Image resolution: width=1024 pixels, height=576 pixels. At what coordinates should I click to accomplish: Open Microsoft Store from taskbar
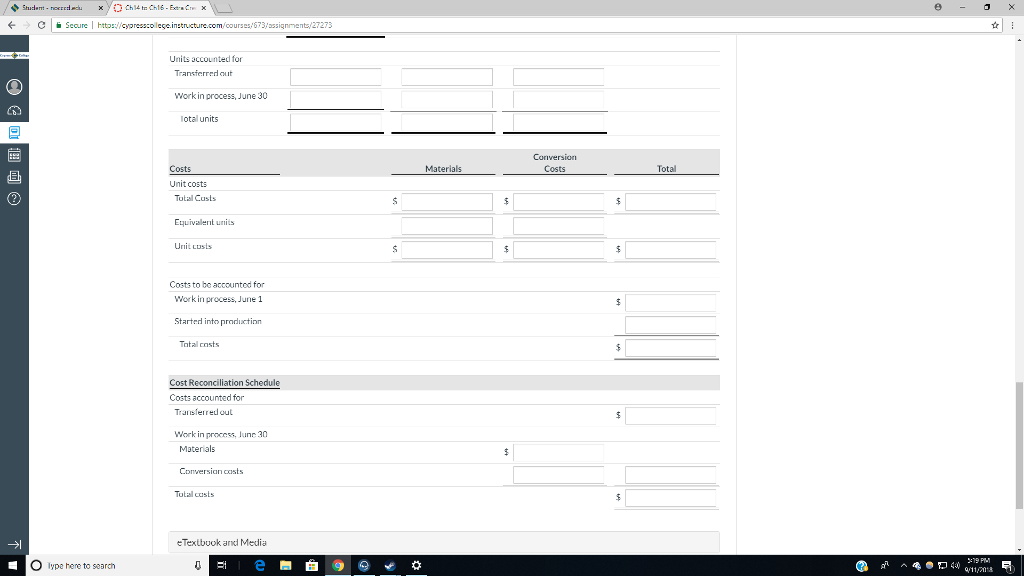312,566
